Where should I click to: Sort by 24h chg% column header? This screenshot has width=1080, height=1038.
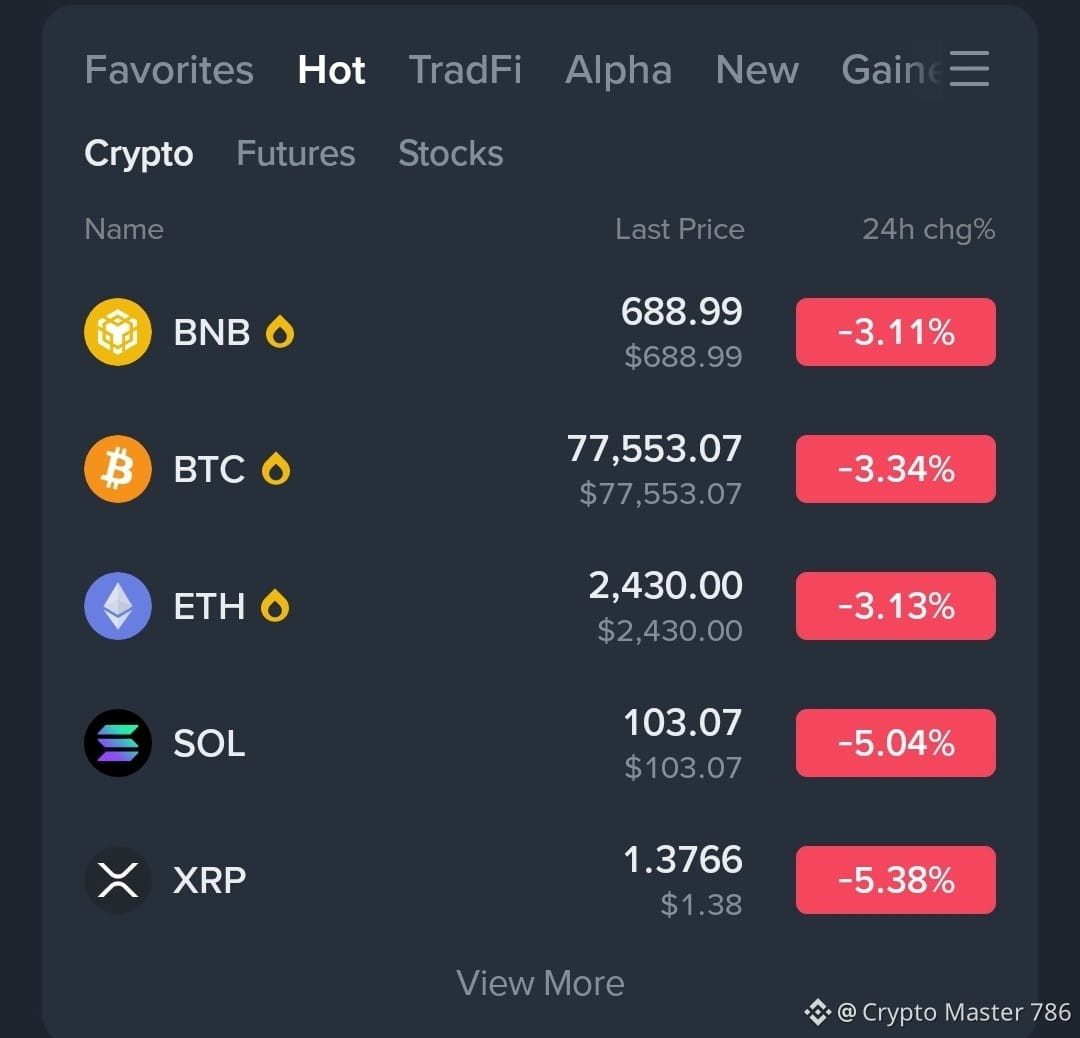click(928, 229)
